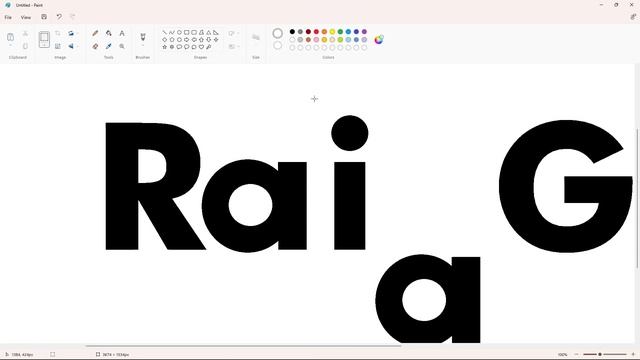Choose the red color swatch
Viewport: 640px width, 360px height.
(316, 32)
